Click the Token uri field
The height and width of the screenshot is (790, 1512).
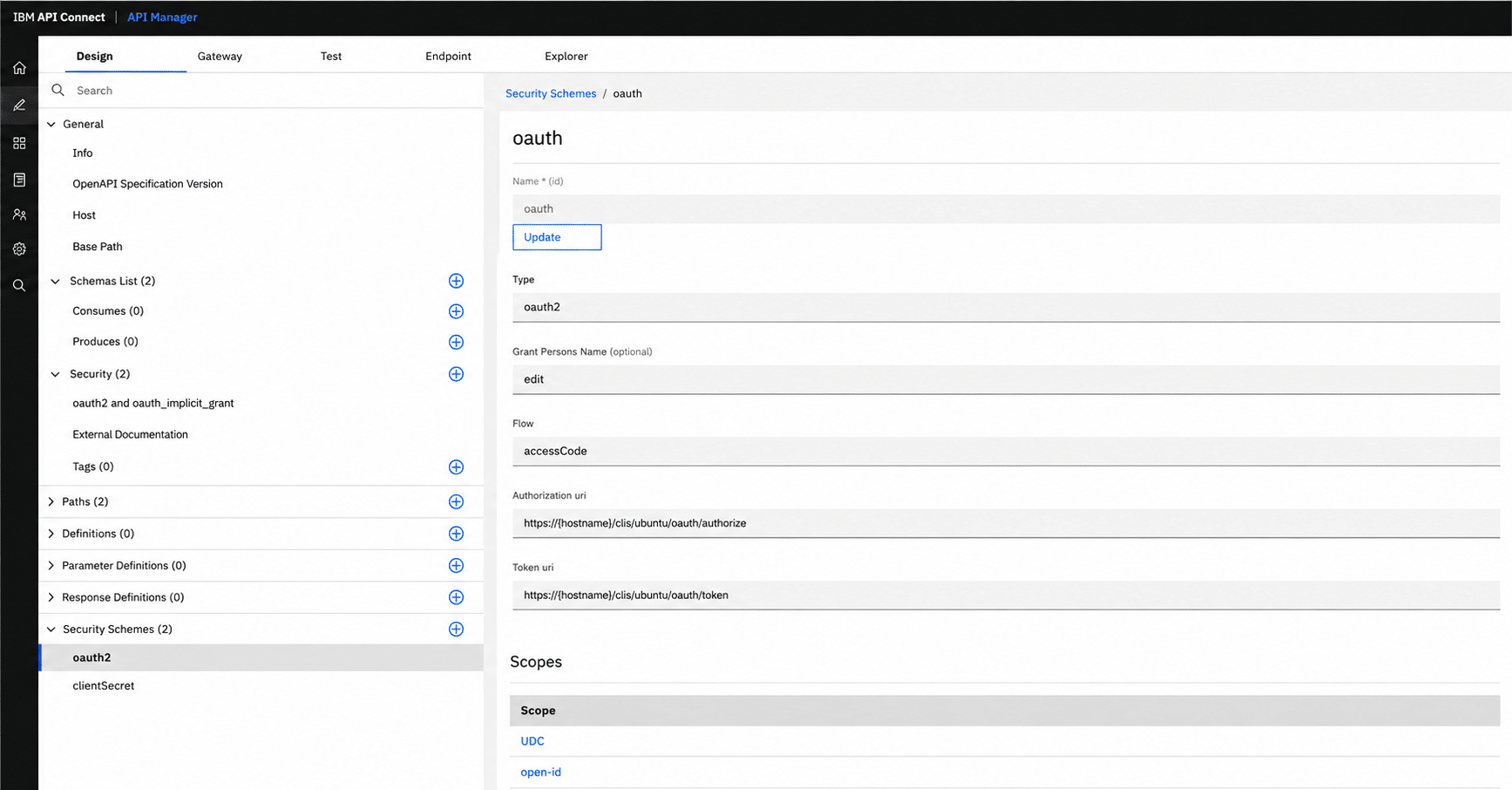1006,596
